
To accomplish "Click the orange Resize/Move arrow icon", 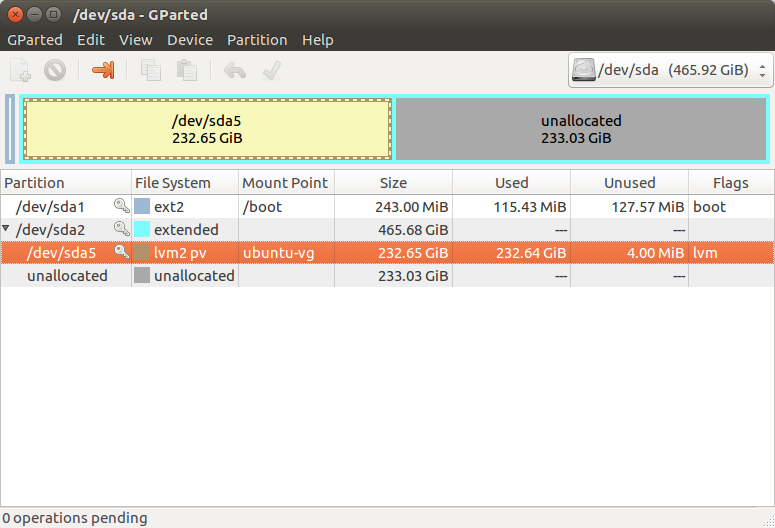I will pos(103,70).
